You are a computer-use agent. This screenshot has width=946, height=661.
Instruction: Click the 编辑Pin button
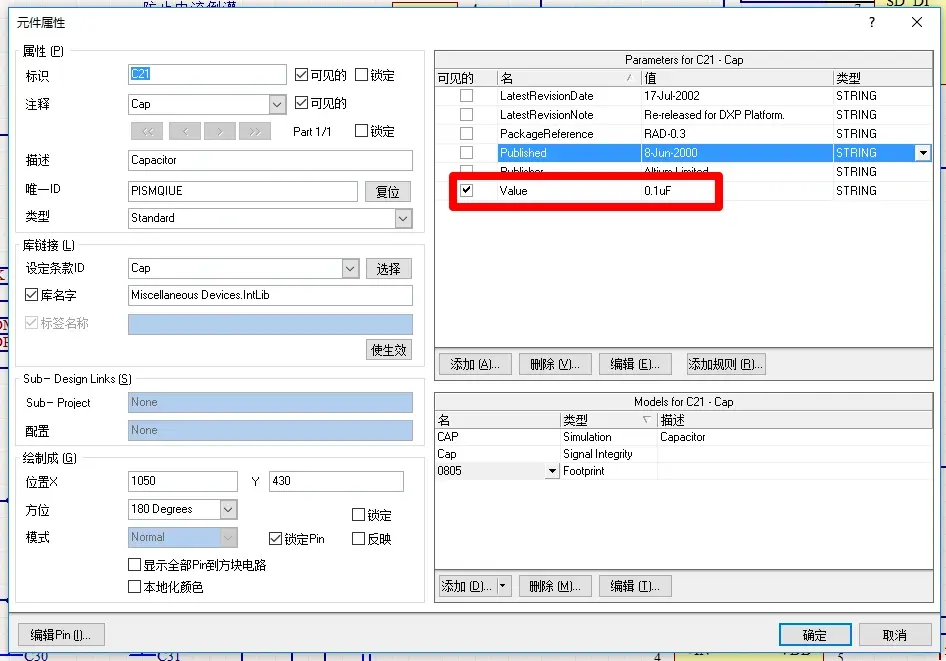click(61, 635)
